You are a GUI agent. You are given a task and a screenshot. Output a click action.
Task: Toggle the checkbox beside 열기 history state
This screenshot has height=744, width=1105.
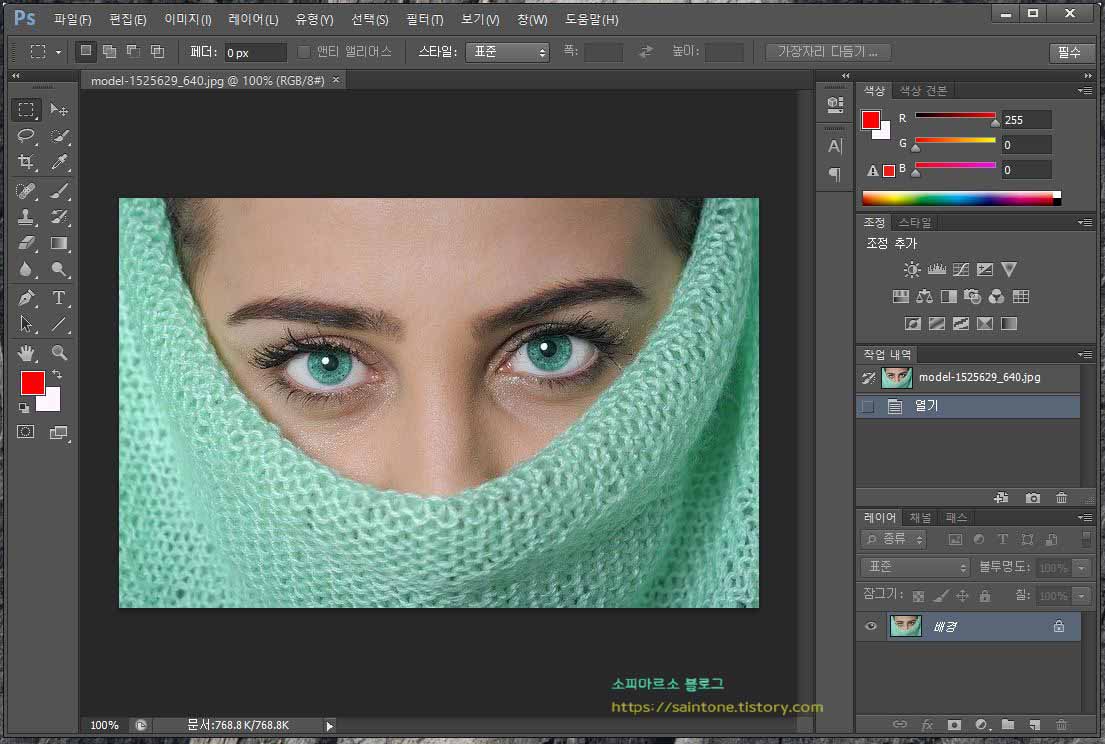[868, 406]
